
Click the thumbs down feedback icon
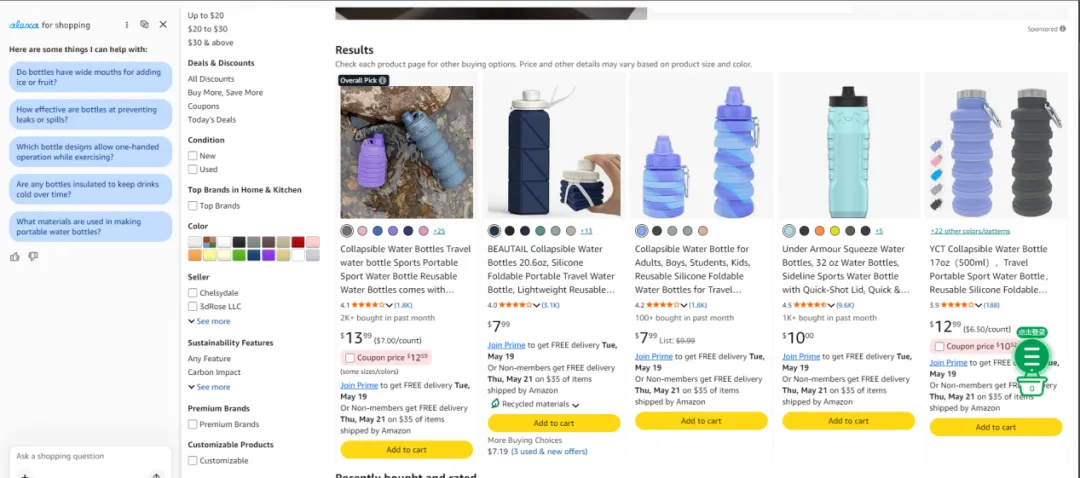pyautogui.click(x=32, y=257)
